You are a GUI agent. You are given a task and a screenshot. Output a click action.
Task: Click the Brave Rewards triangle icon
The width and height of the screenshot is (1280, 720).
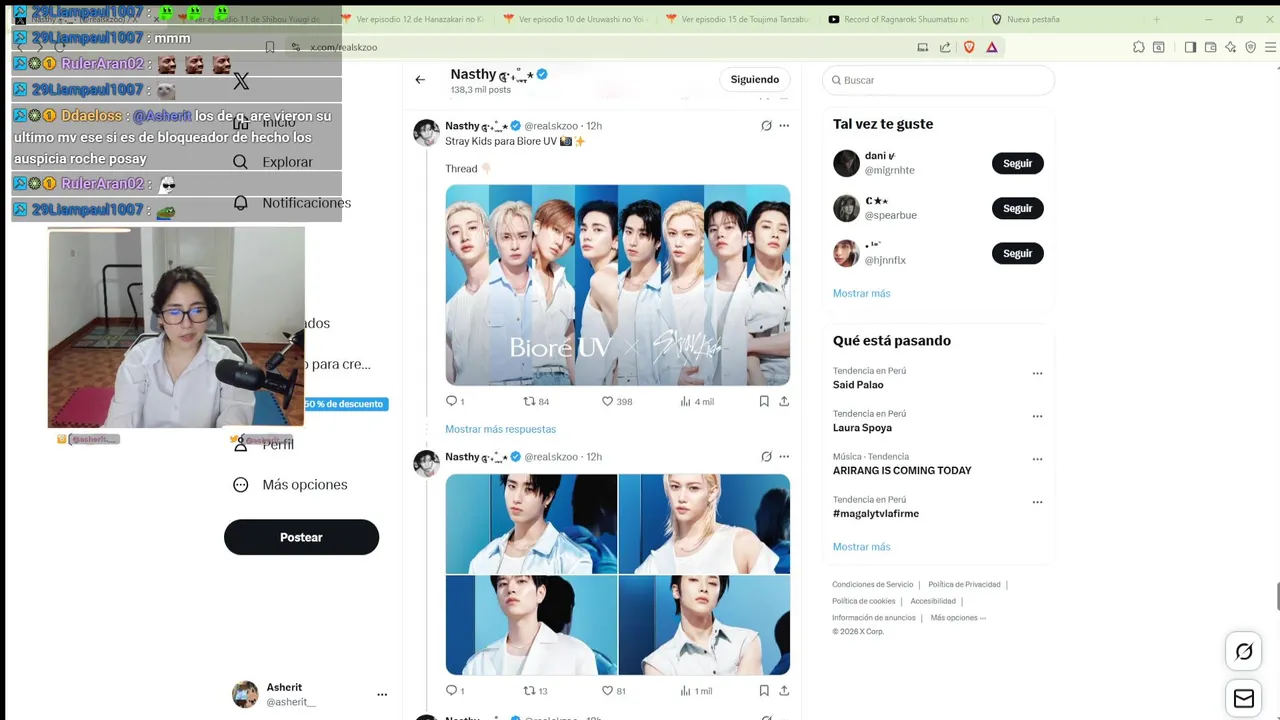tap(992, 47)
